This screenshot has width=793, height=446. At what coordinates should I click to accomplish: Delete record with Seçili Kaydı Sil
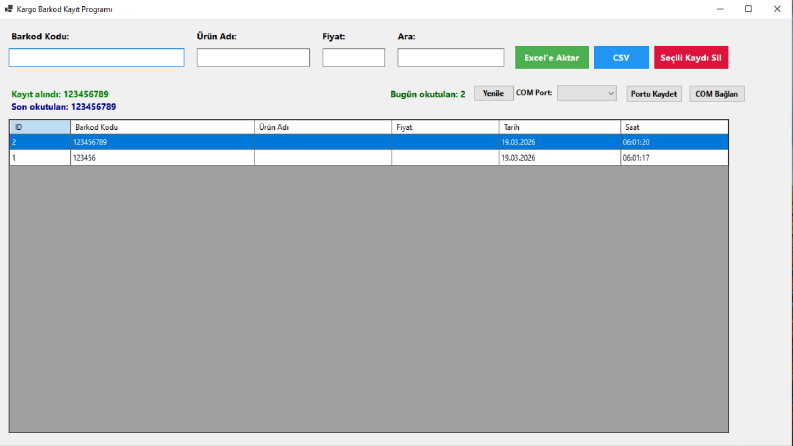tap(691, 58)
